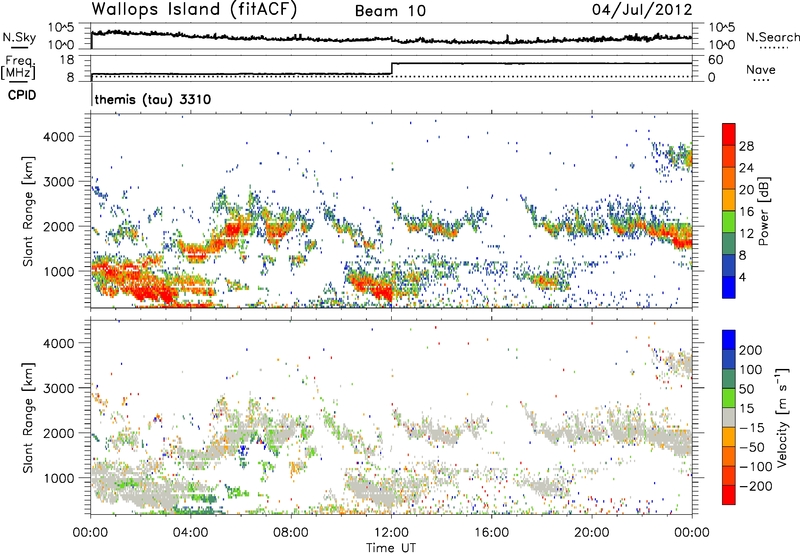800x554 pixels.
Task: Pick the power color between 20 and 24
Action: click(x=729, y=178)
